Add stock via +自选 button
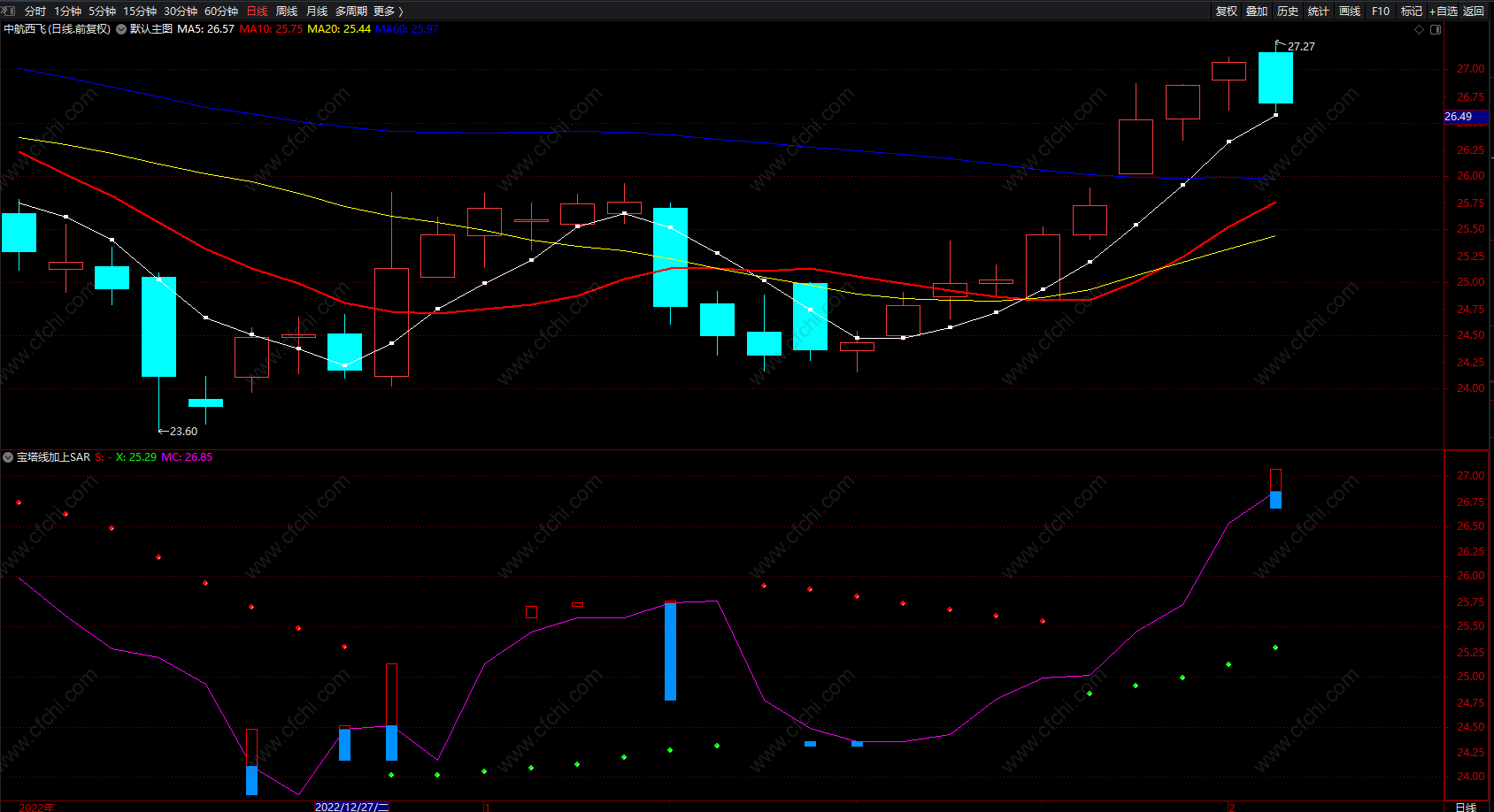The width and height of the screenshot is (1494, 812). (x=1444, y=11)
